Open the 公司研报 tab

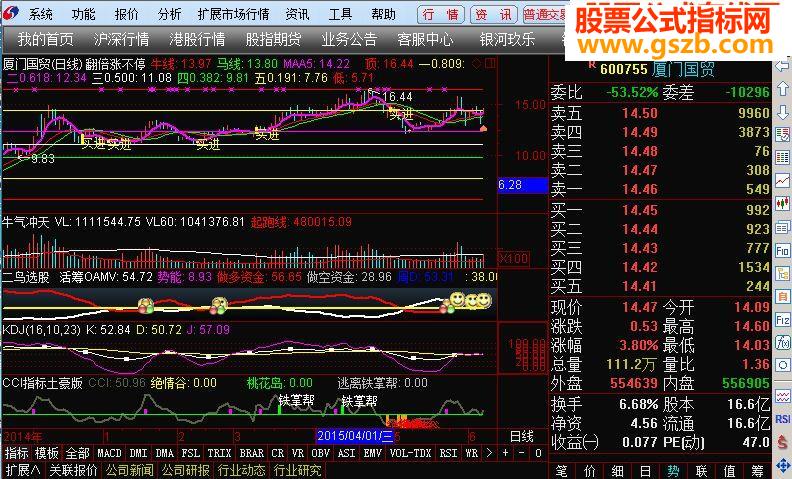click(x=185, y=470)
